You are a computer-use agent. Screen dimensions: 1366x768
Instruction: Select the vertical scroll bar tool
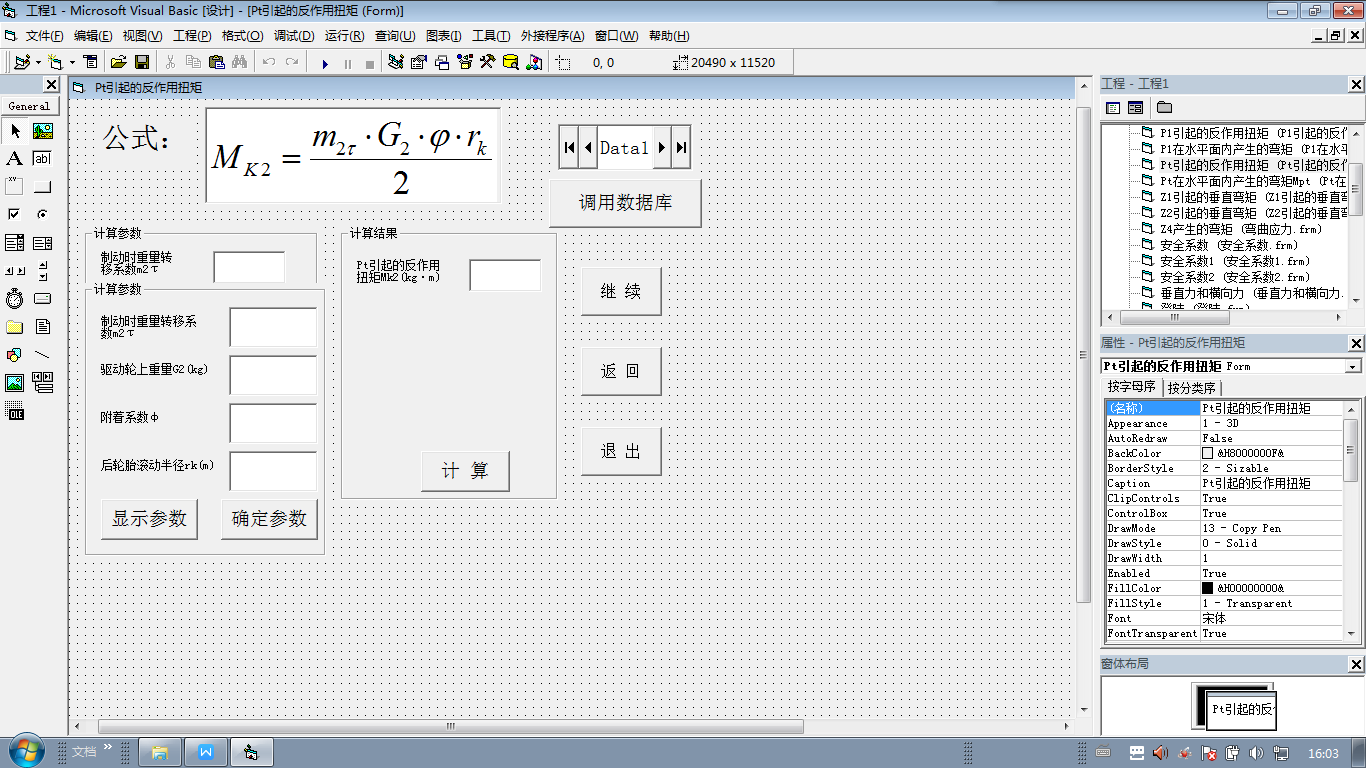coord(43,271)
